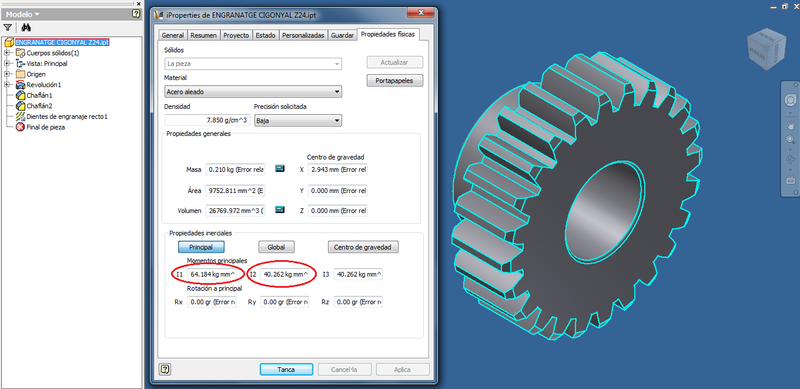Click the calculator icon next to Volumen
800x389 pixels.
pyautogui.click(x=280, y=210)
